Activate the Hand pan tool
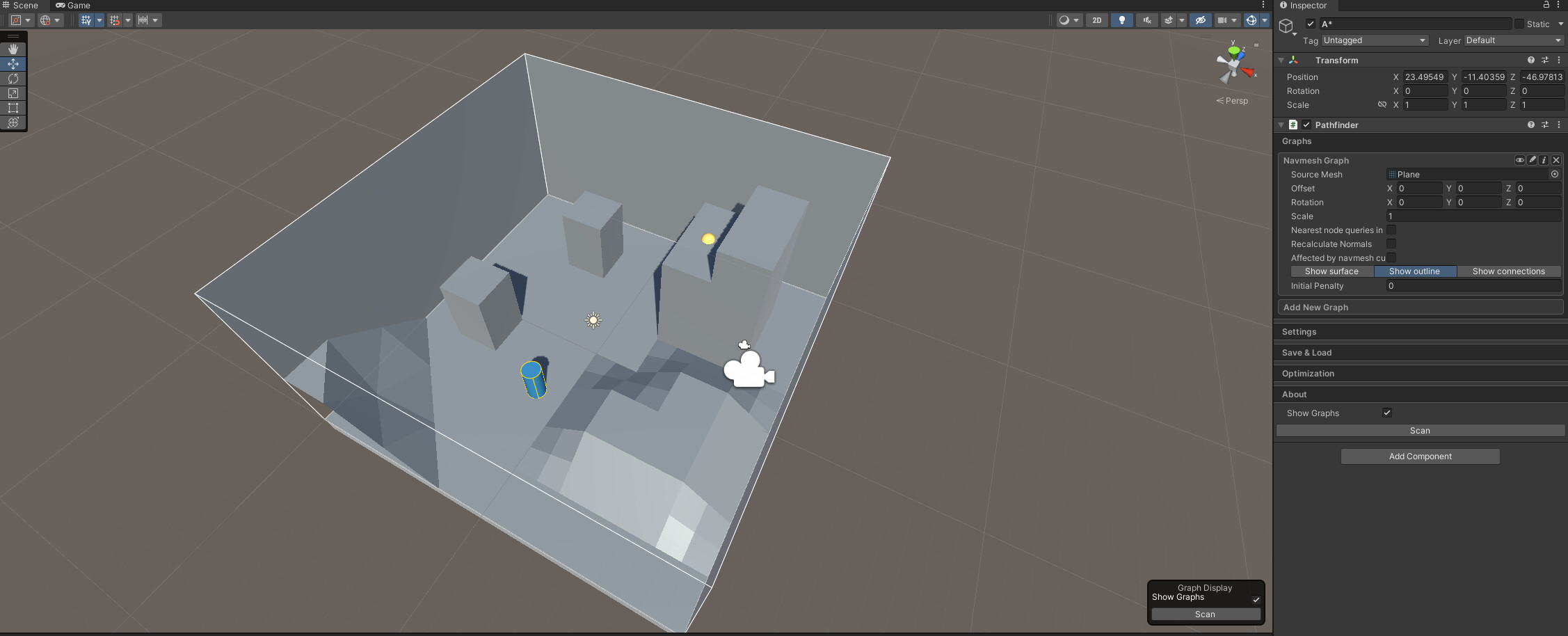The width and height of the screenshot is (1568, 636). click(13, 49)
